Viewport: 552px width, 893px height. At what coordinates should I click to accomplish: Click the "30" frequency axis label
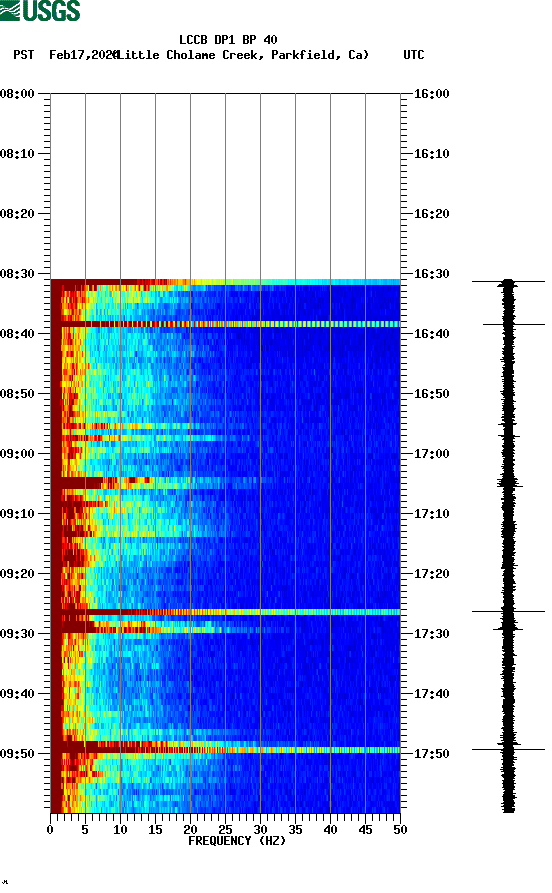coord(260,830)
